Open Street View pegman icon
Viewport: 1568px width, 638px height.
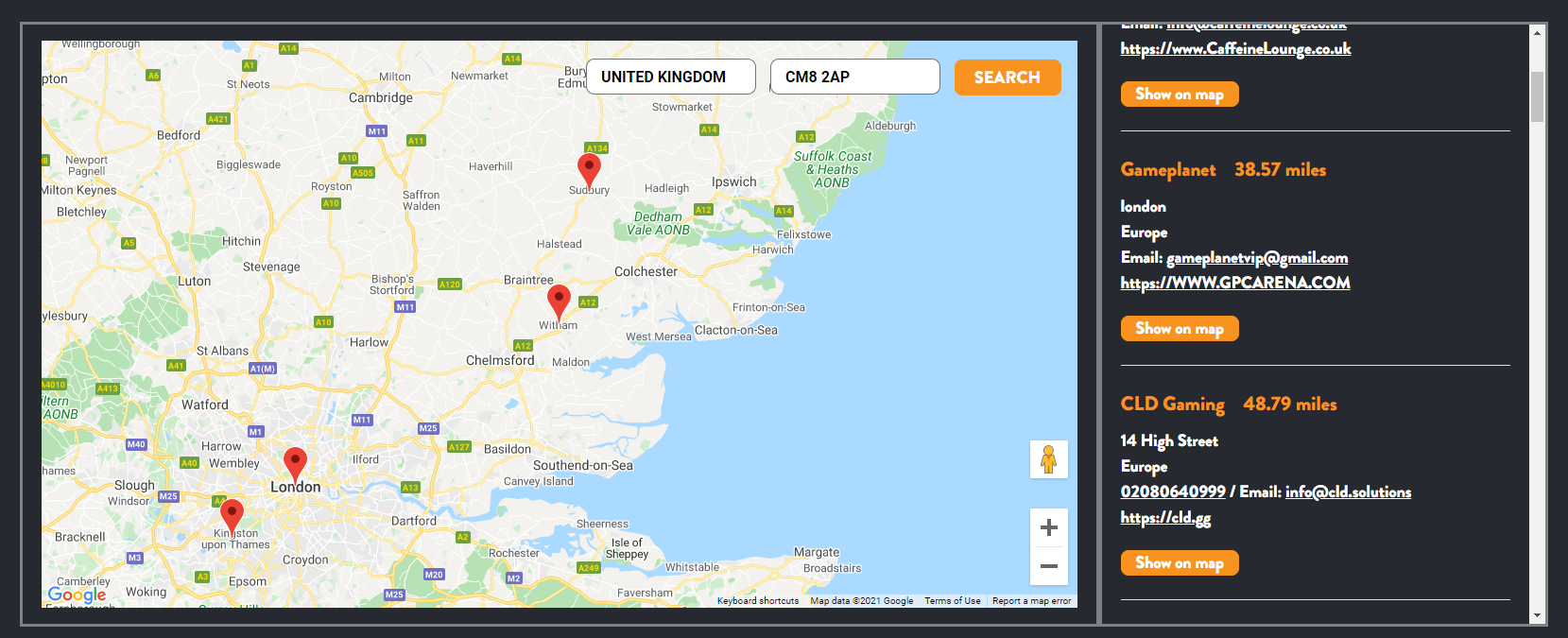pyautogui.click(x=1048, y=459)
